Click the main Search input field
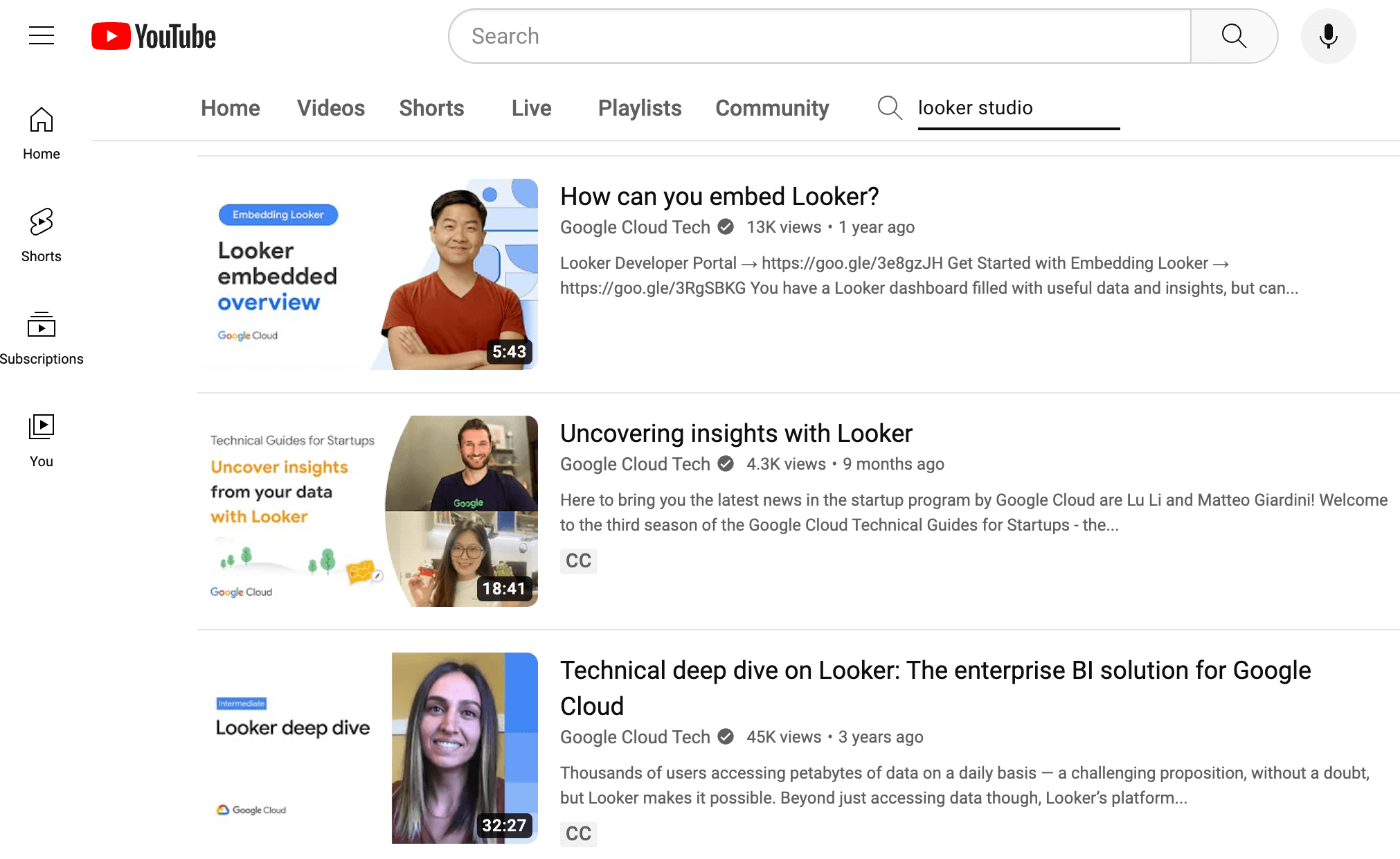1400x859 pixels. [820, 36]
